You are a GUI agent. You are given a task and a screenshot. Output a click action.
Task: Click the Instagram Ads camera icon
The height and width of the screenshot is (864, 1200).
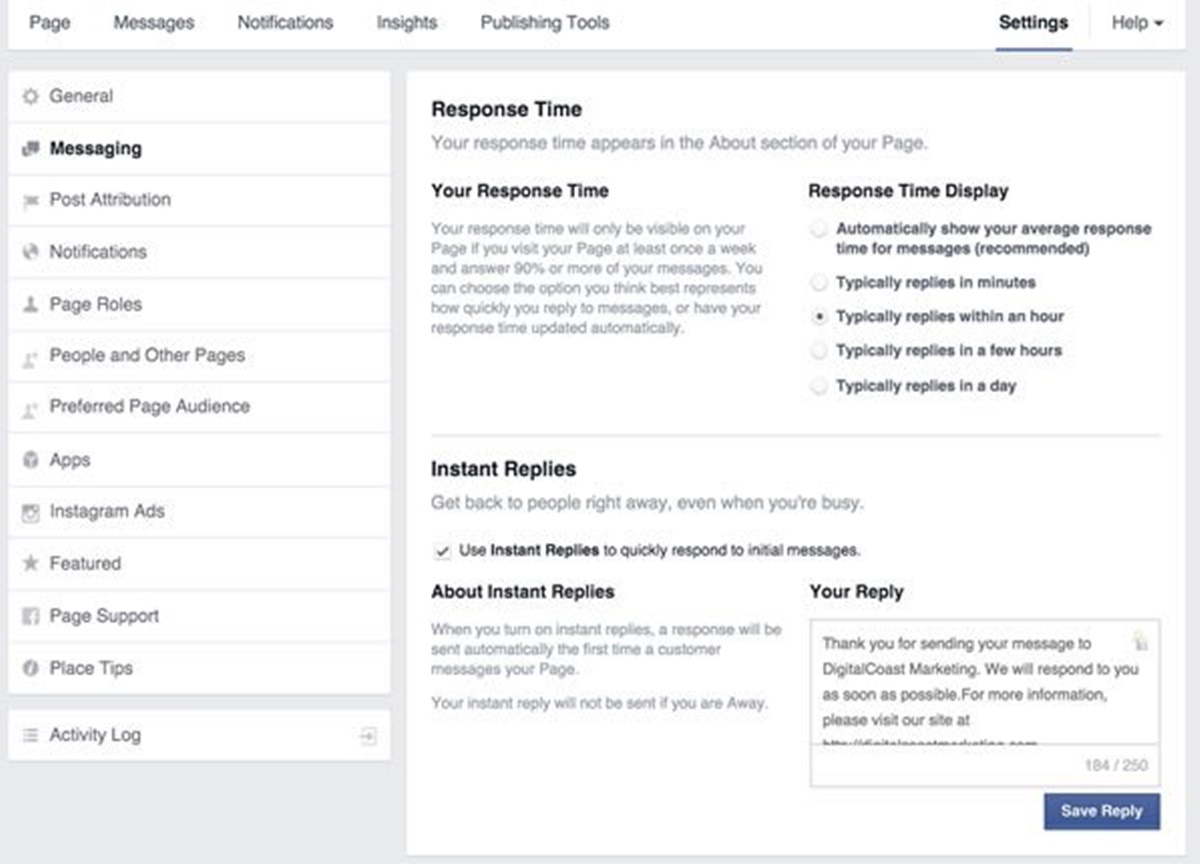[30, 512]
